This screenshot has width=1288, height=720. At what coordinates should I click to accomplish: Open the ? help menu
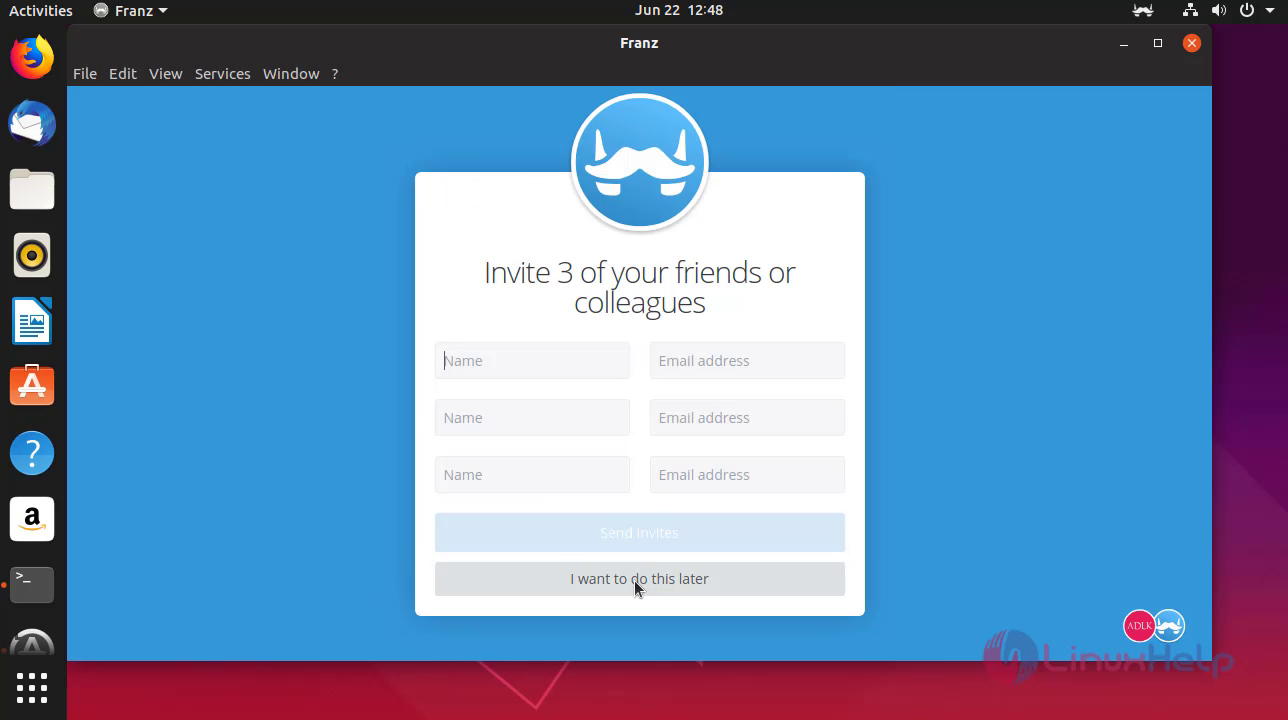tap(335, 74)
